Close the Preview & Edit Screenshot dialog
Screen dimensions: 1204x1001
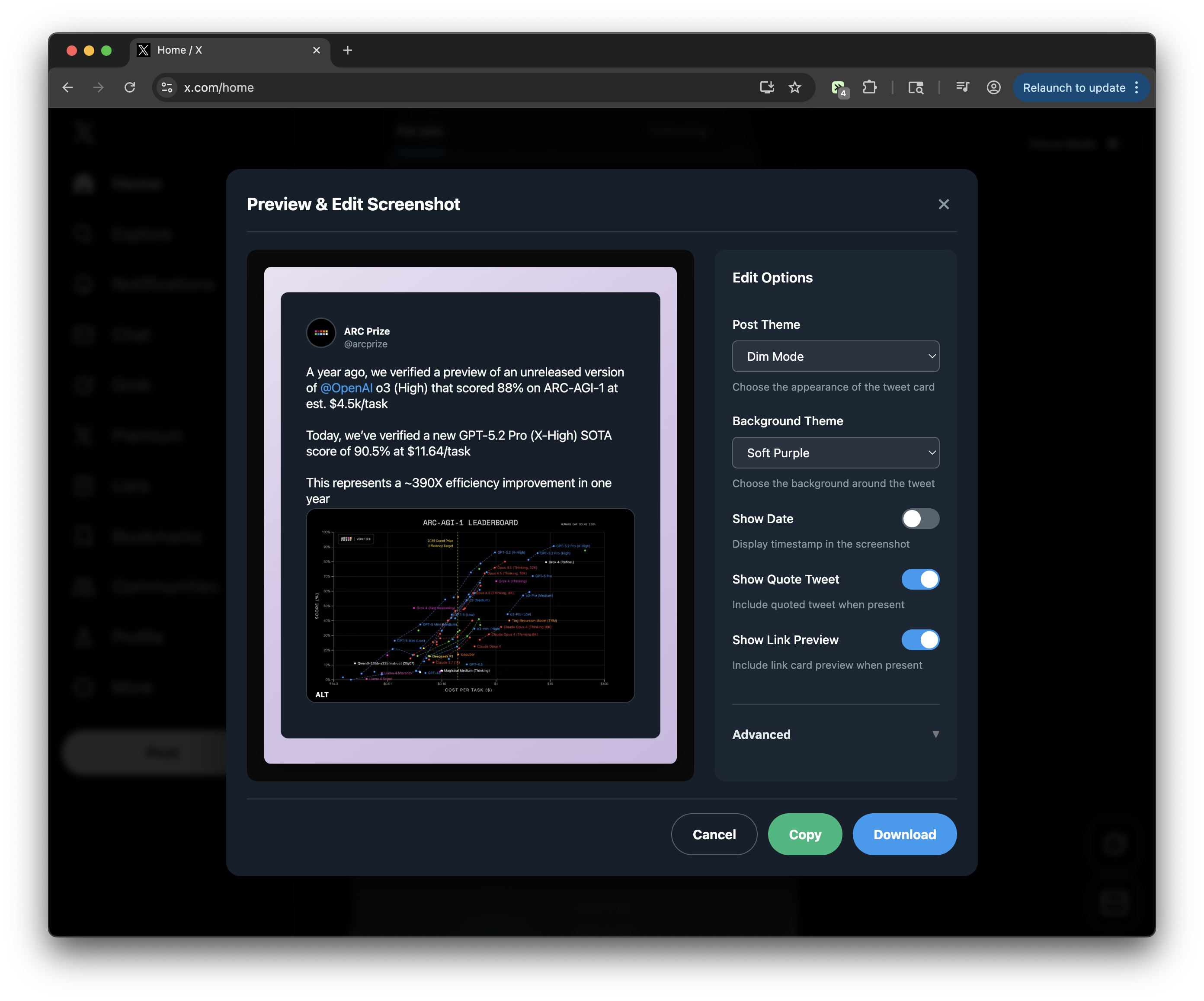pyautogui.click(x=943, y=204)
